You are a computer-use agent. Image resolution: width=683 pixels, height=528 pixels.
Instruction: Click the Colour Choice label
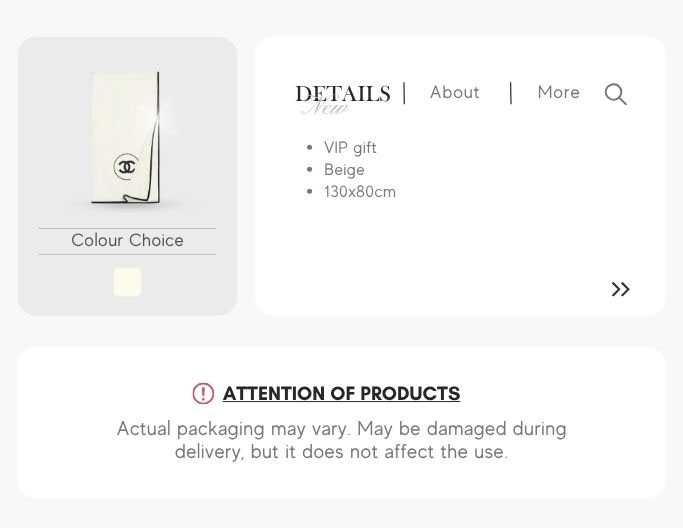click(x=127, y=240)
